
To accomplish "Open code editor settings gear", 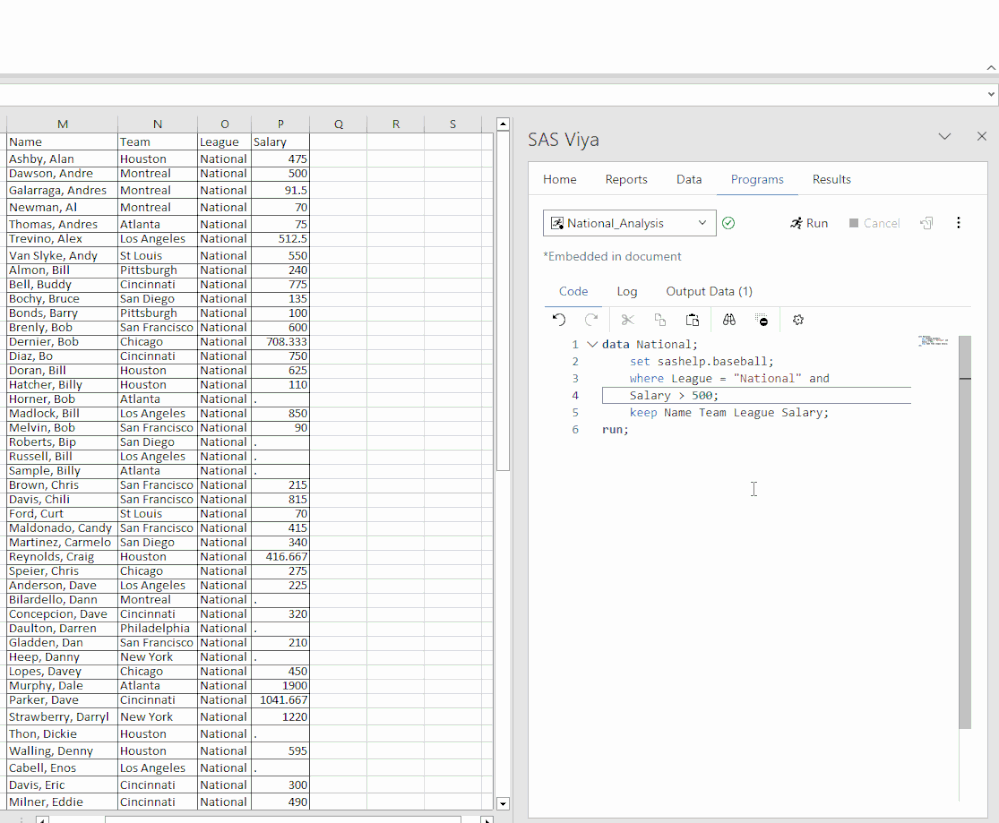I will click(x=798, y=320).
